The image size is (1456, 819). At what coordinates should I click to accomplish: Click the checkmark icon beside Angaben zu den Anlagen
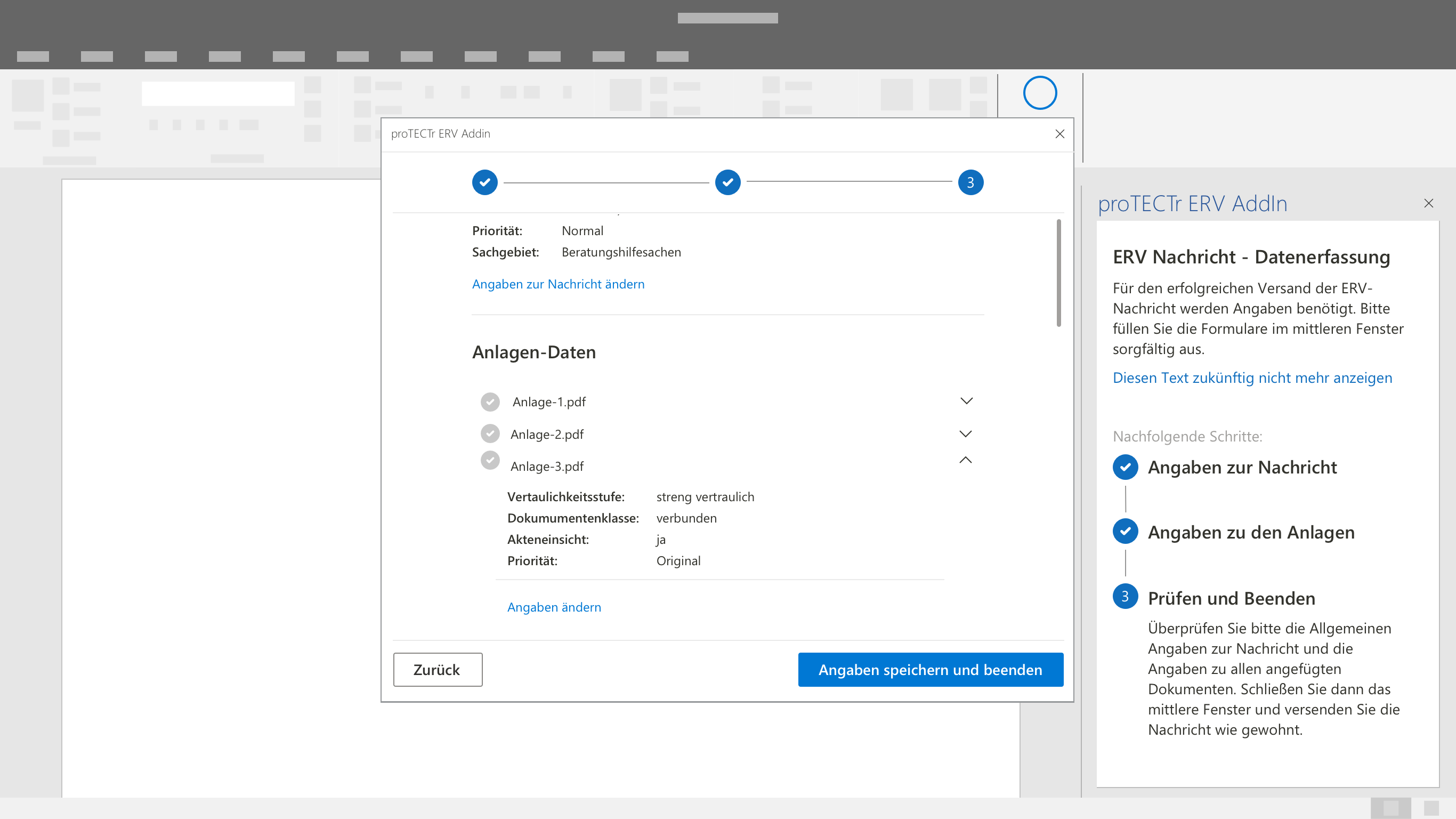point(1125,532)
